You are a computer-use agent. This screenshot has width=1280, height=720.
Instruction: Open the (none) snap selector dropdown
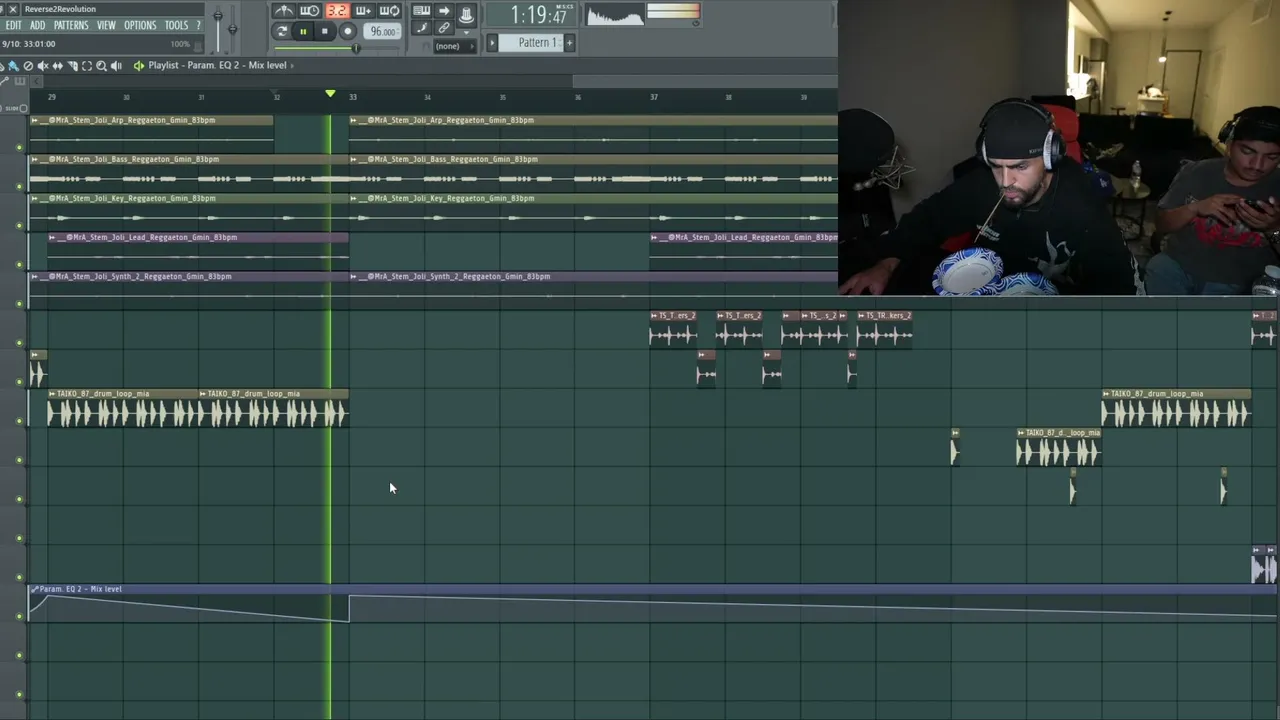(x=455, y=46)
